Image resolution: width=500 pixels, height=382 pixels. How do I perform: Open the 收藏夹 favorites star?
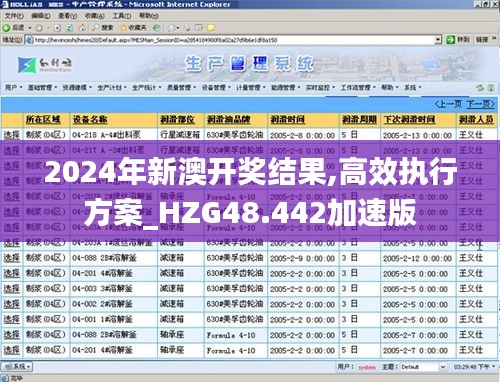[133, 28]
